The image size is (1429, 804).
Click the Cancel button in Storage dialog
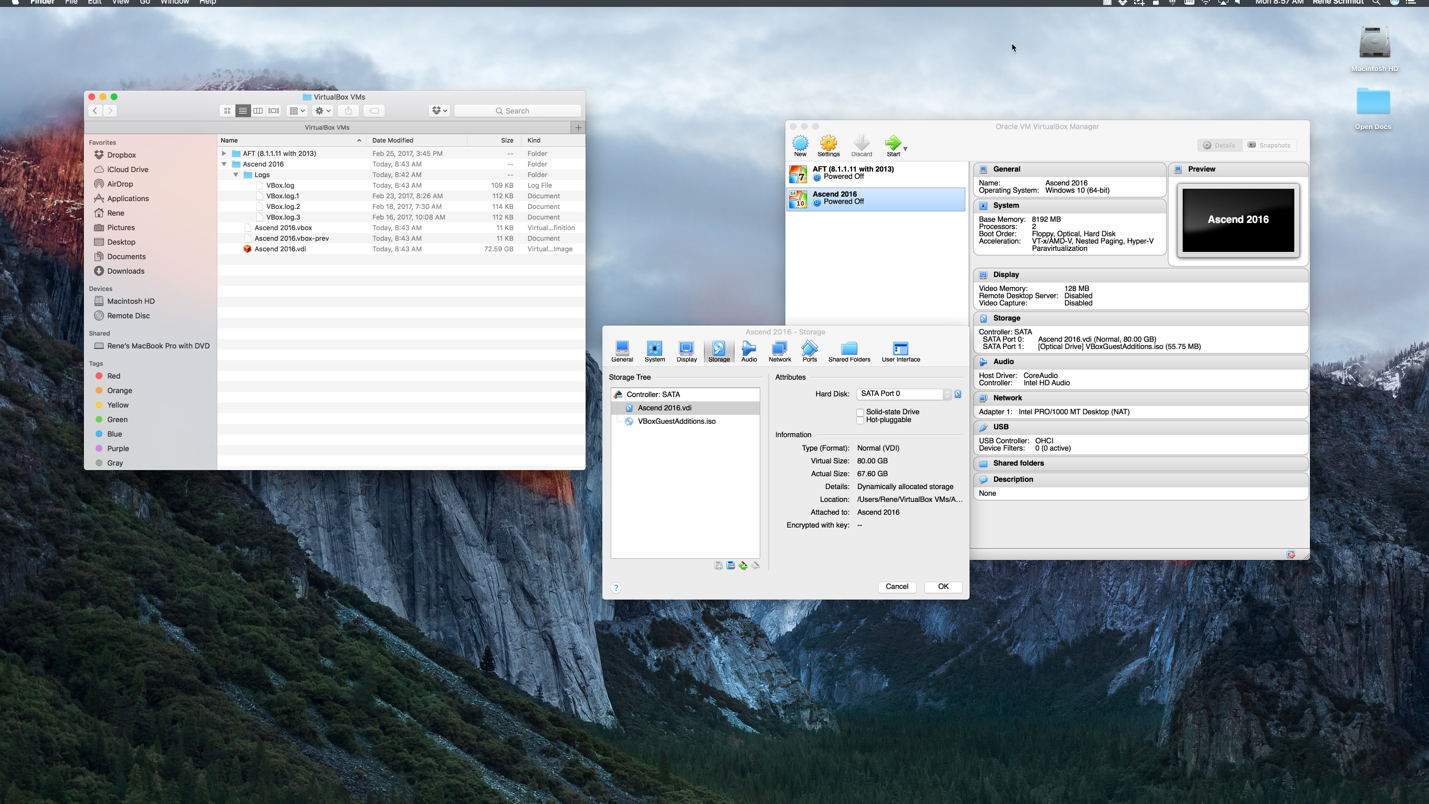coord(897,587)
